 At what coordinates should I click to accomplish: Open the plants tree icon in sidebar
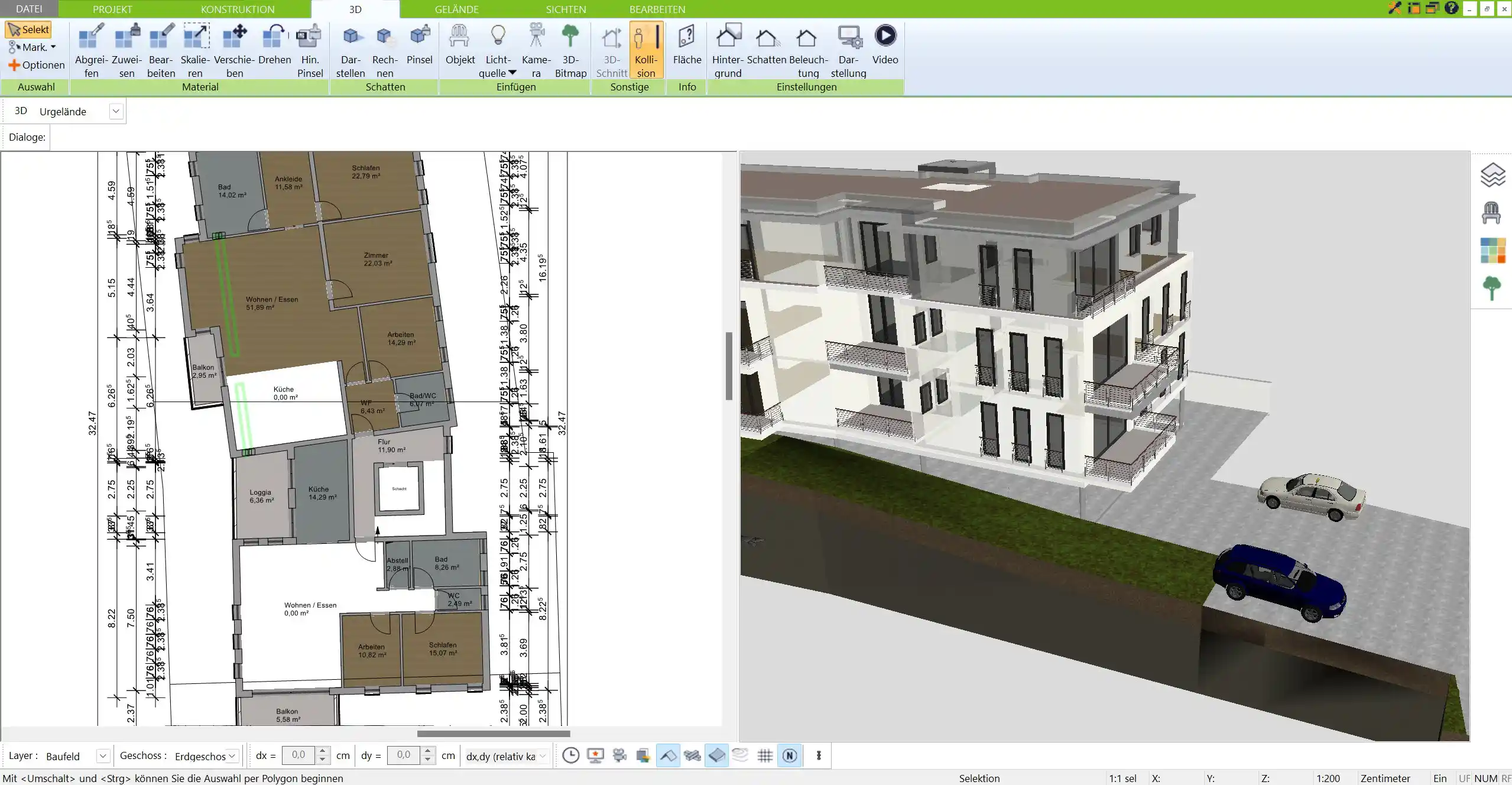1491,288
